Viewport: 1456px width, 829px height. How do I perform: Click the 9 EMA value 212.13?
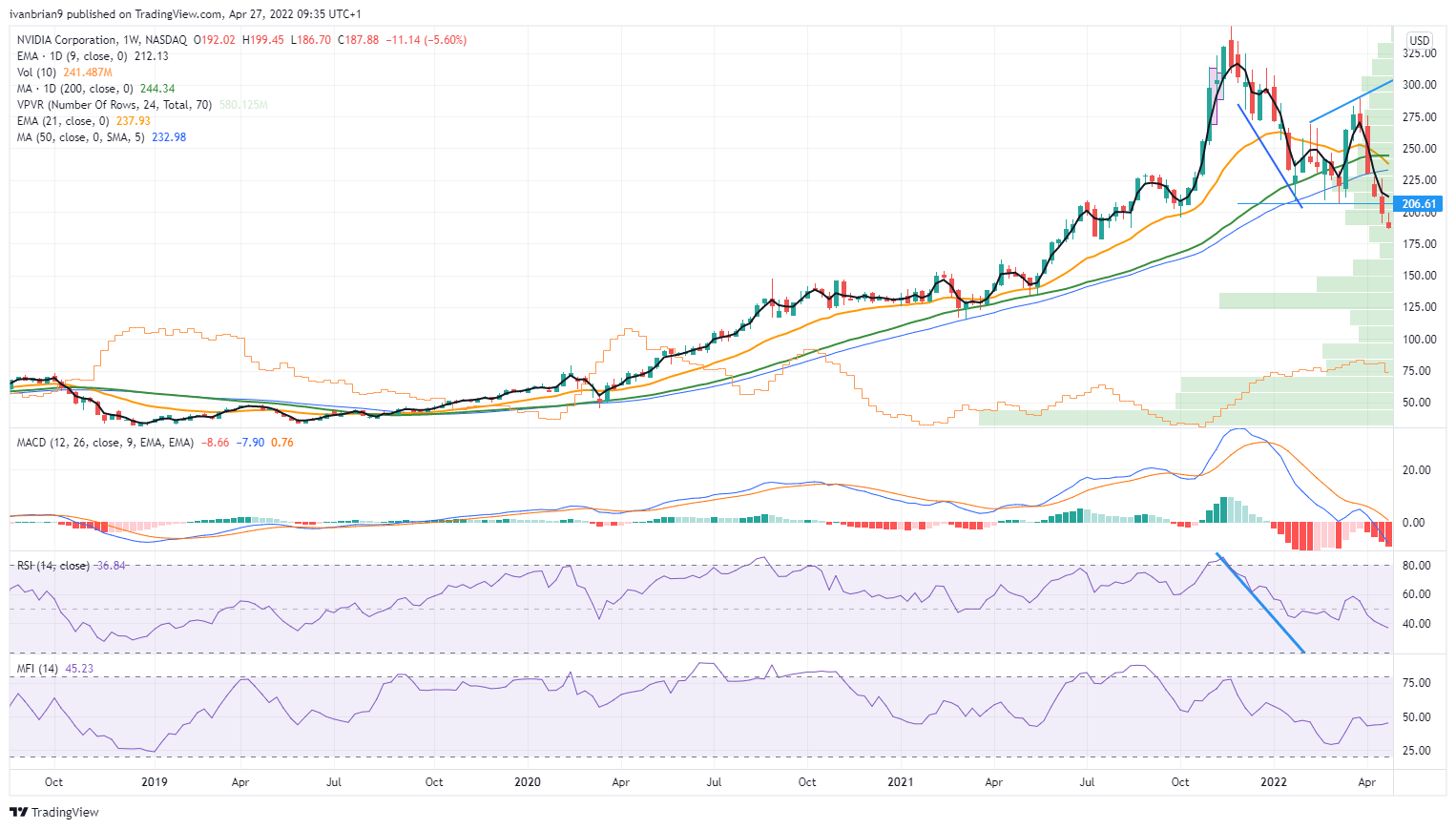[x=152, y=56]
